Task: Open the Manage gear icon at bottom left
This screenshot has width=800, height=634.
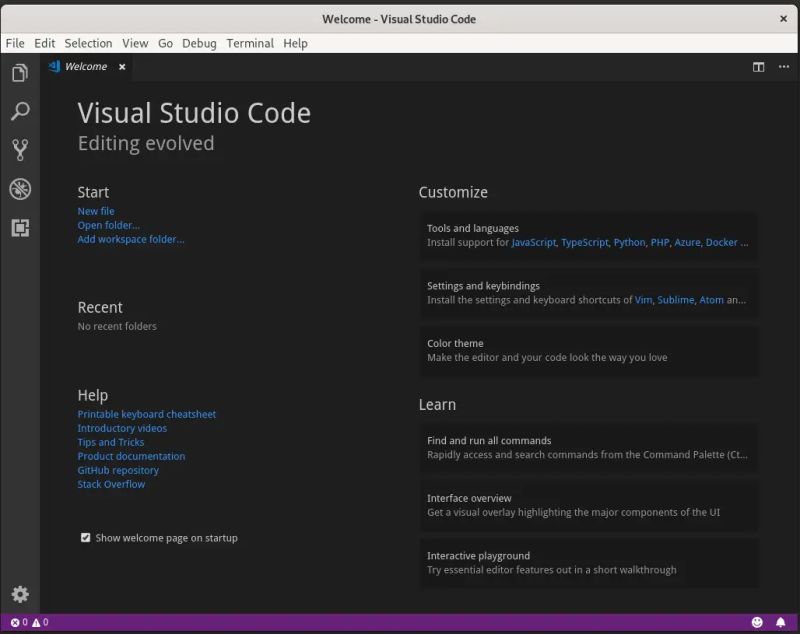Action: pyautogui.click(x=19, y=594)
